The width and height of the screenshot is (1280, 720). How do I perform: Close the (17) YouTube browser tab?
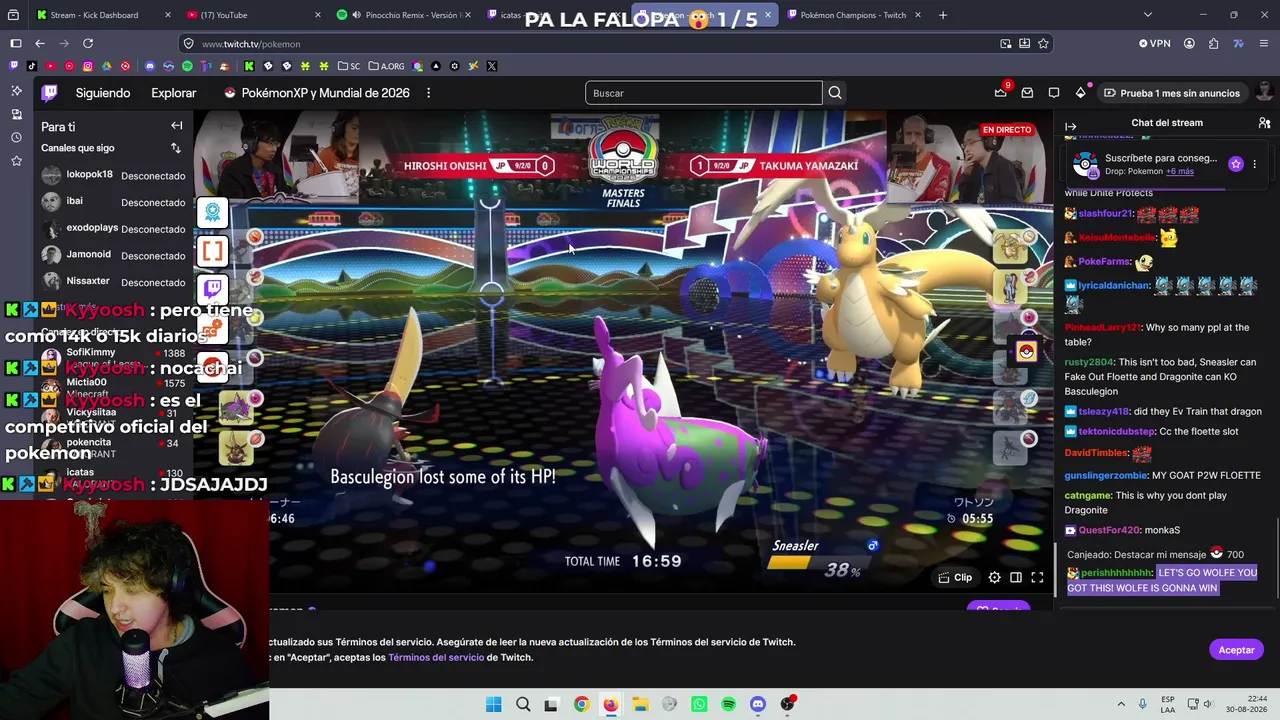click(x=318, y=15)
